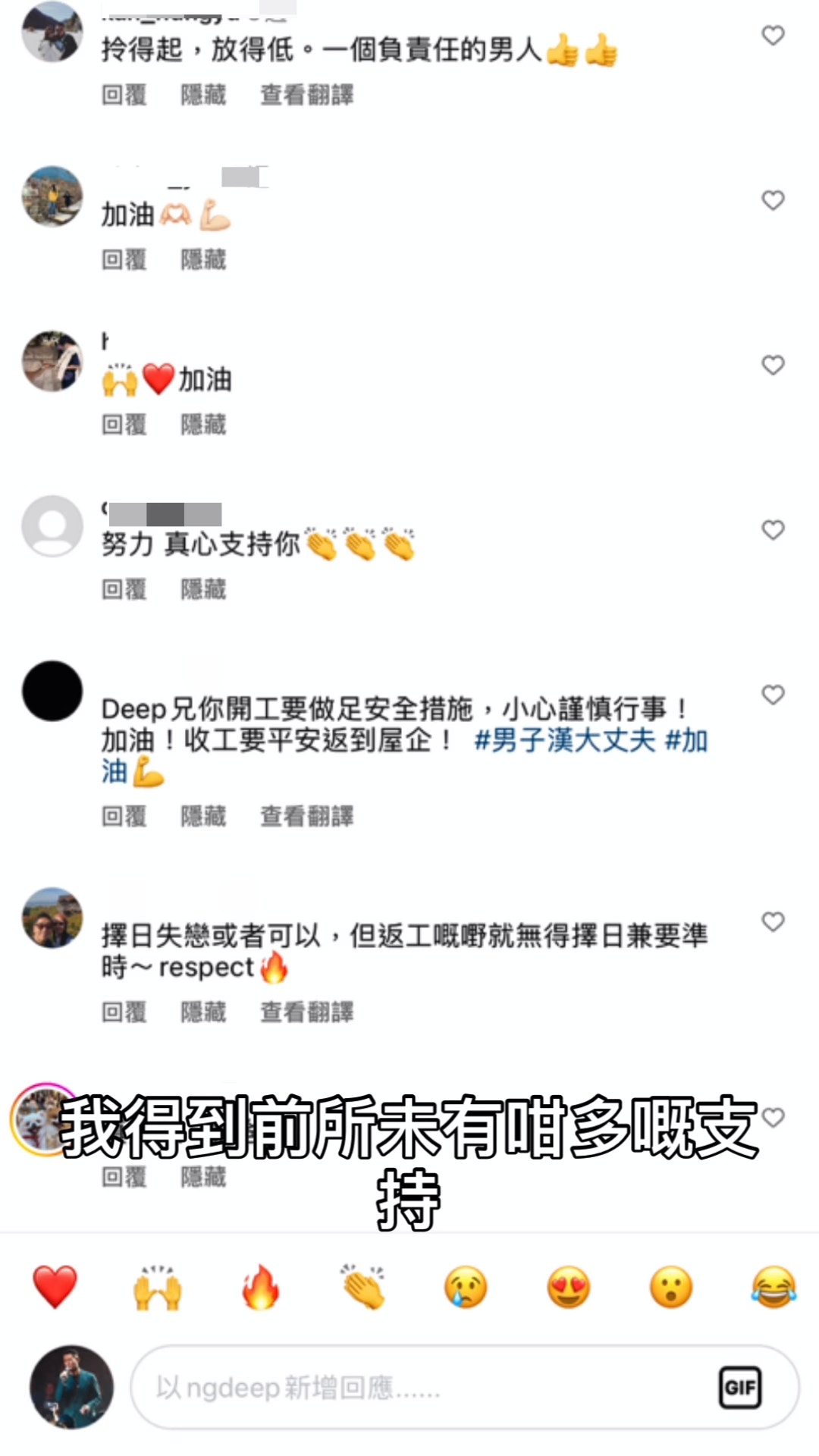
Task: Hide the 加油 heart-hands muscle comment
Action: click(x=203, y=259)
